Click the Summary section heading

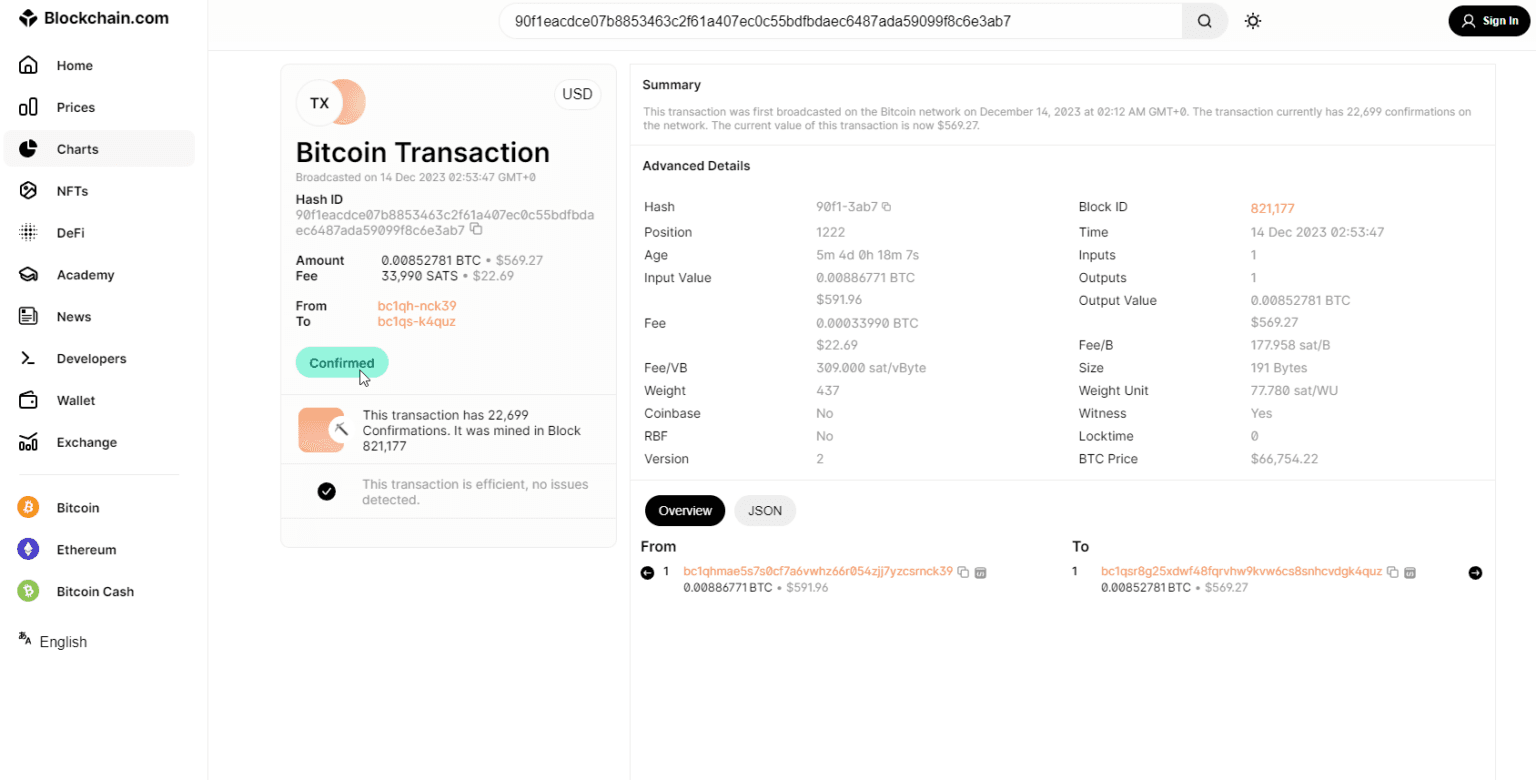(672, 85)
